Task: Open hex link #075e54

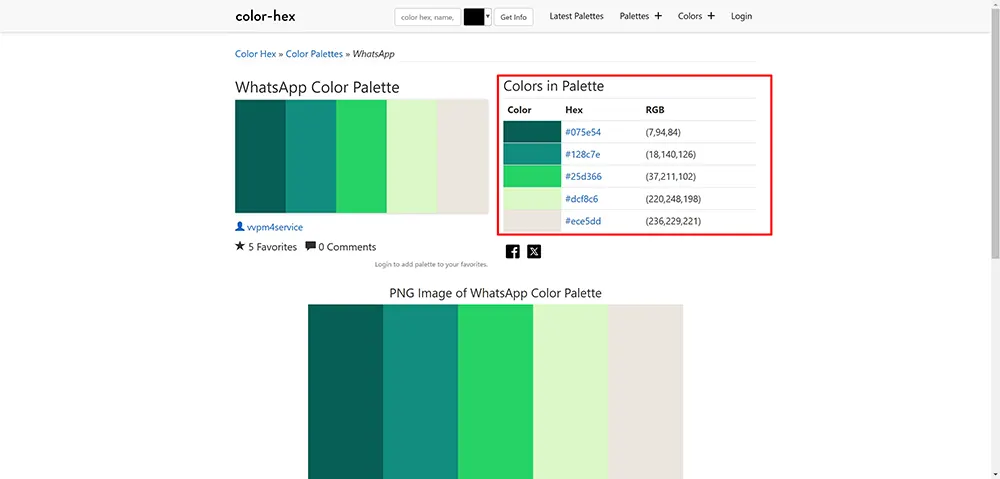Action: 583,133
